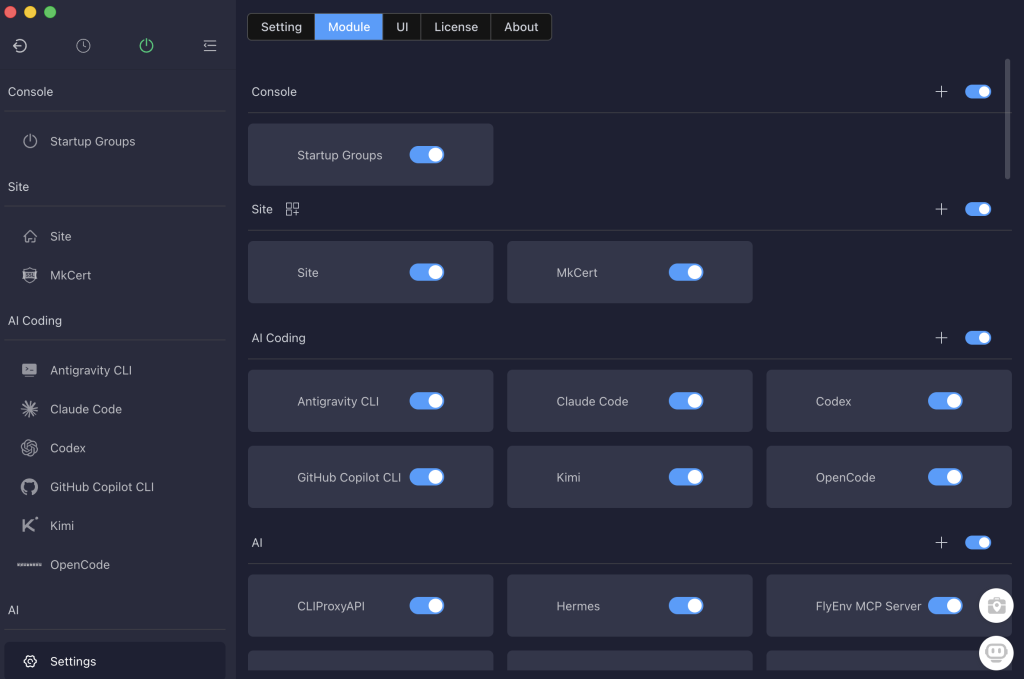Click the OpenCode logo icon in sidebar
This screenshot has height=679, width=1024.
29,564
